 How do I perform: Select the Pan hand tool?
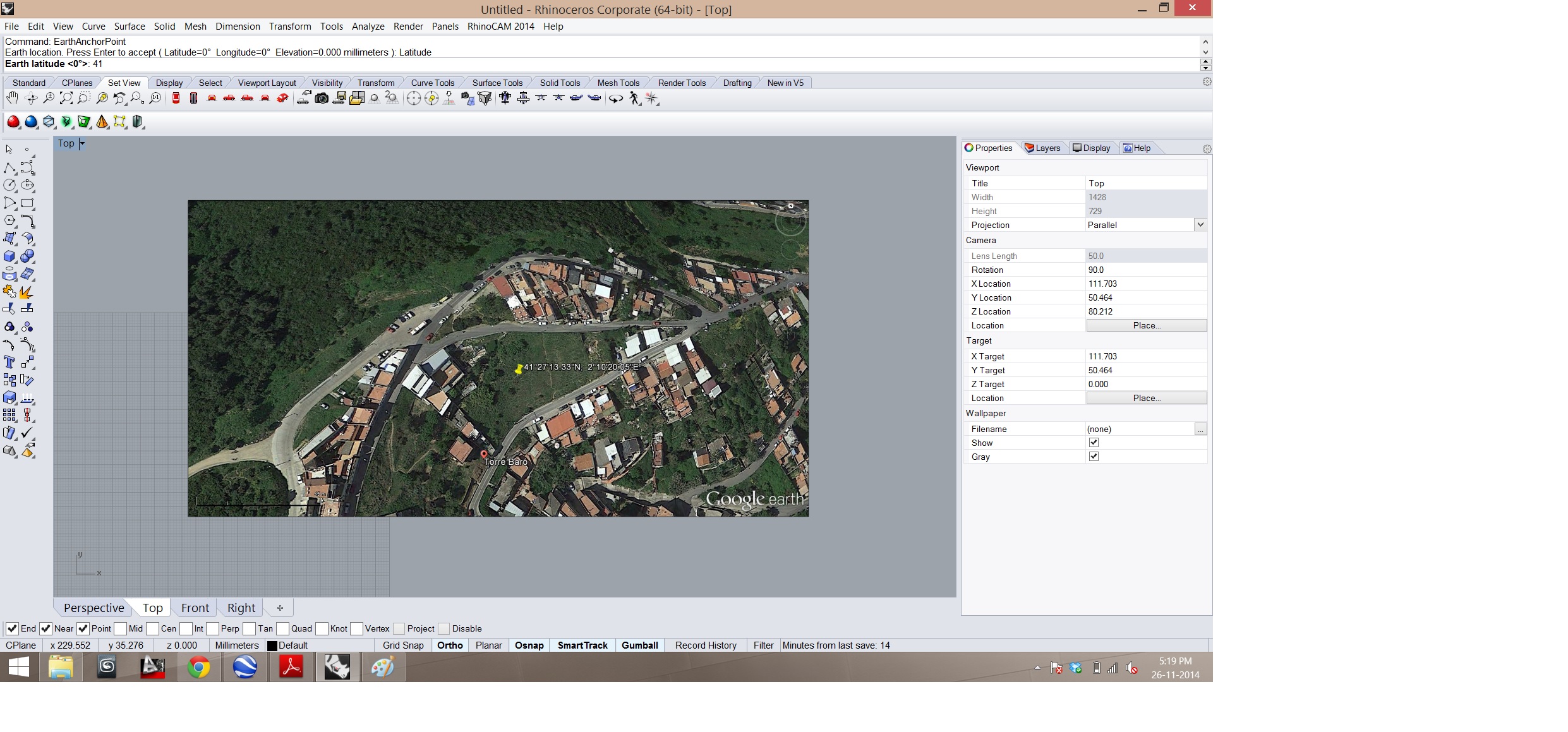pyautogui.click(x=12, y=98)
